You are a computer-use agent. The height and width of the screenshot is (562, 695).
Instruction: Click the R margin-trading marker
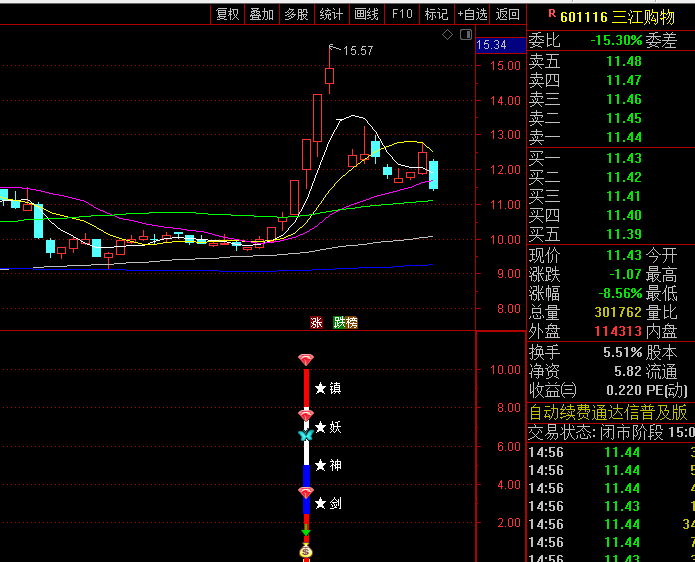(552, 14)
